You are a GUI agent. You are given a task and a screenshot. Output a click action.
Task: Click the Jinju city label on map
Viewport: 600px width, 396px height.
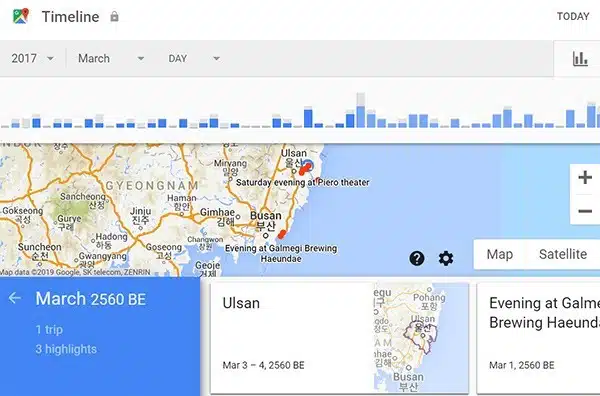click(140, 216)
